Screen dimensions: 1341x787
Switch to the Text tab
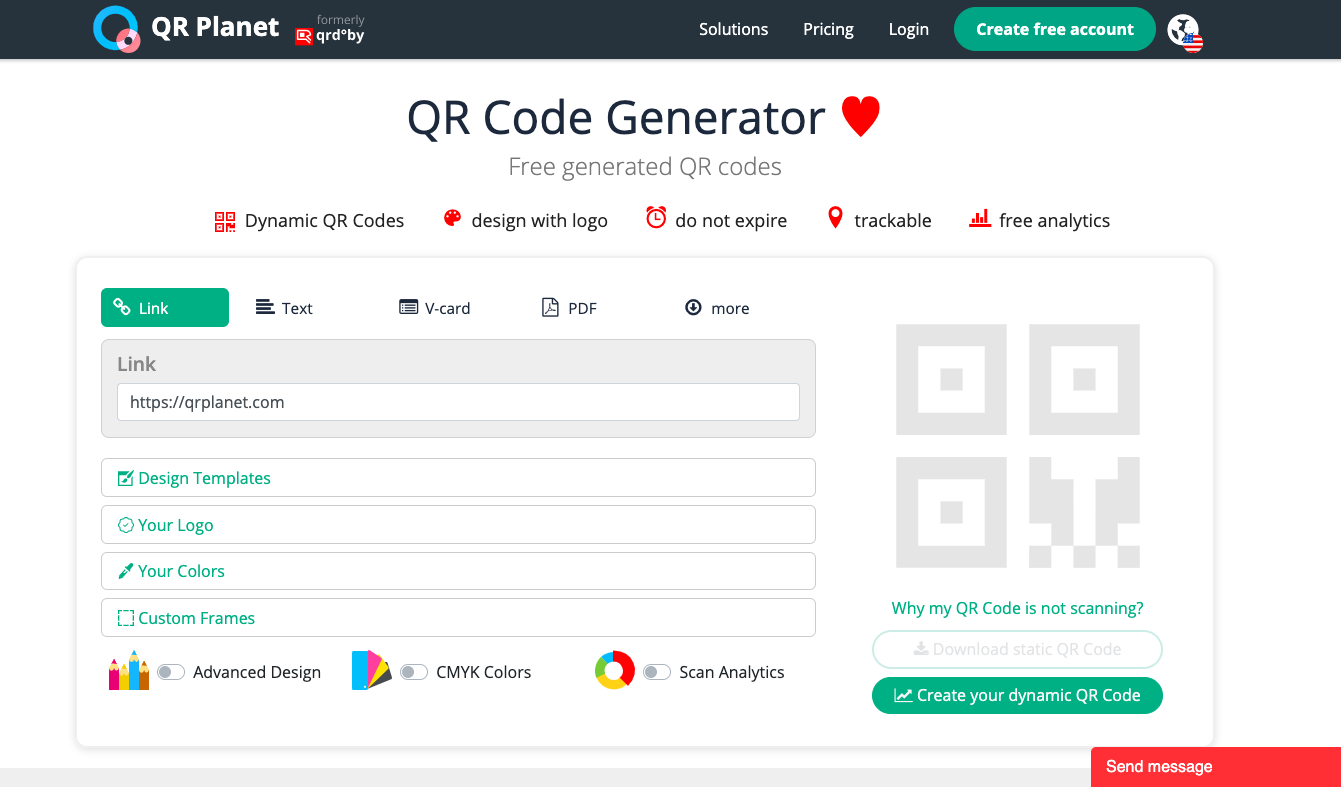click(284, 308)
